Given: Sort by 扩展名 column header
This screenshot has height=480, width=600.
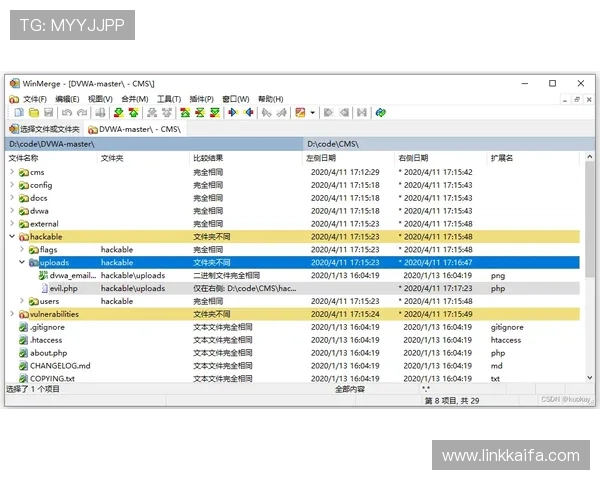Looking at the screenshot, I should [x=533, y=158].
